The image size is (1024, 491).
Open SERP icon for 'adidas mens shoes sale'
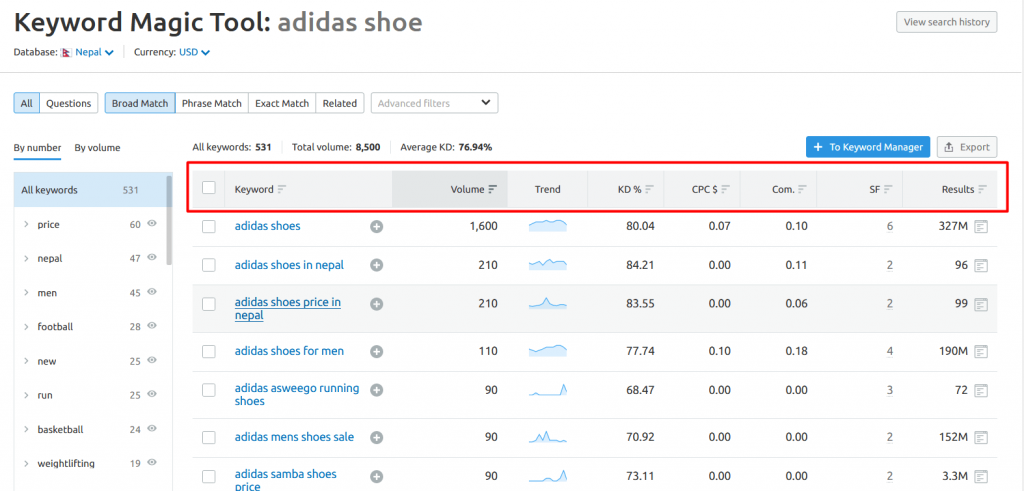[x=981, y=437]
